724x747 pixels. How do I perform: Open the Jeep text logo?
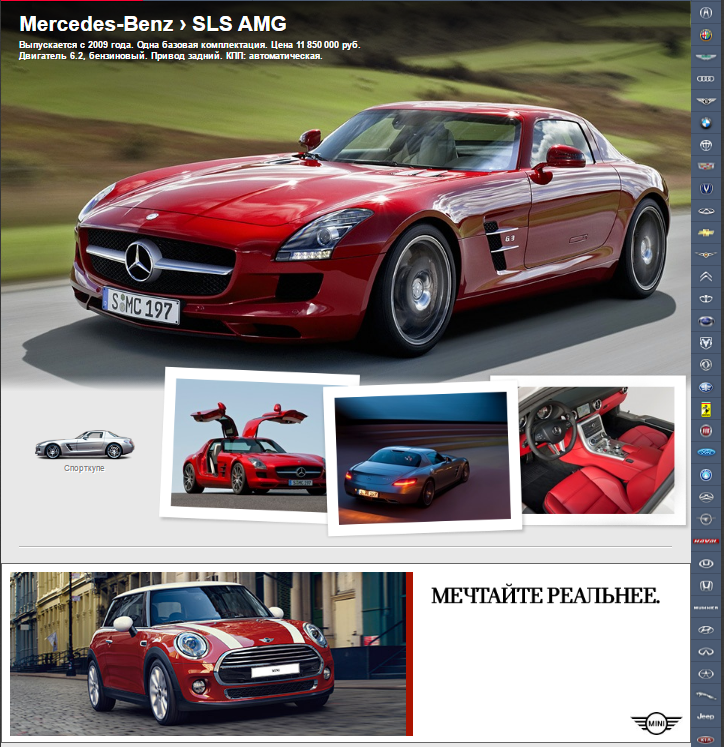click(x=705, y=716)
